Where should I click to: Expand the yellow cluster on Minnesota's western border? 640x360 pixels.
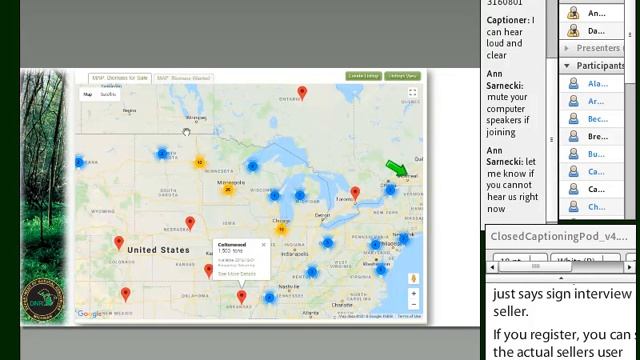(x=200, y=162)
